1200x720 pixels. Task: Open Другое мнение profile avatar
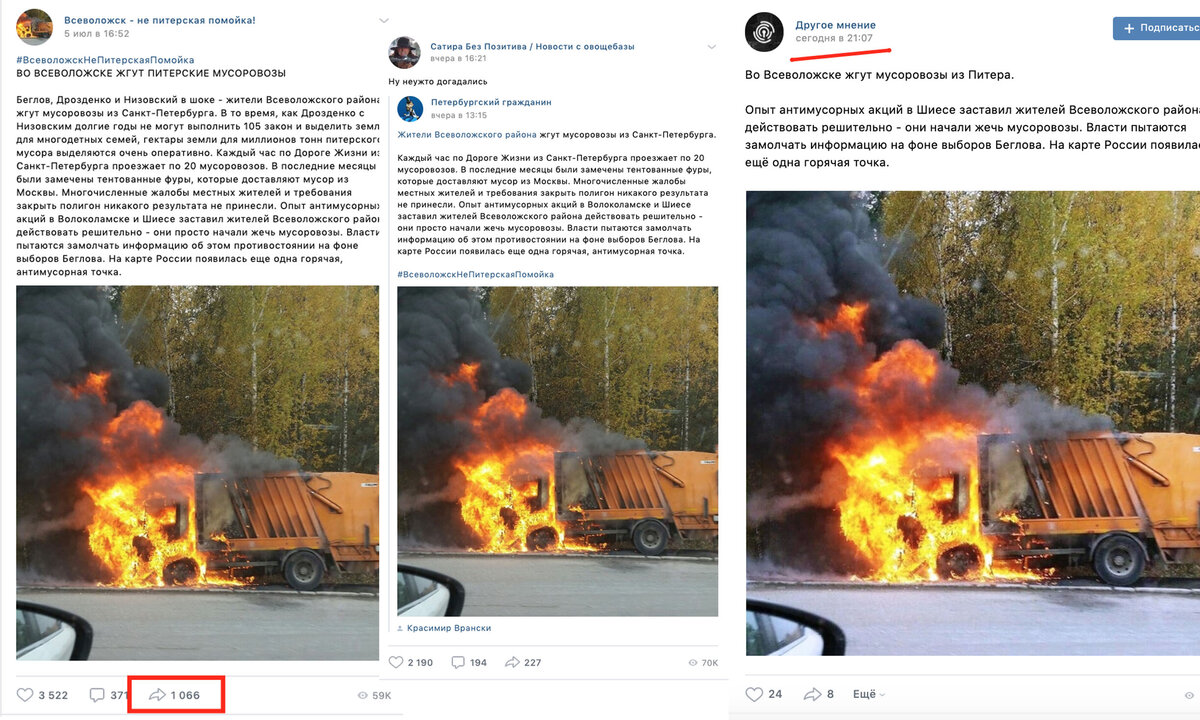pyautogui.click(x=764, y=32)
